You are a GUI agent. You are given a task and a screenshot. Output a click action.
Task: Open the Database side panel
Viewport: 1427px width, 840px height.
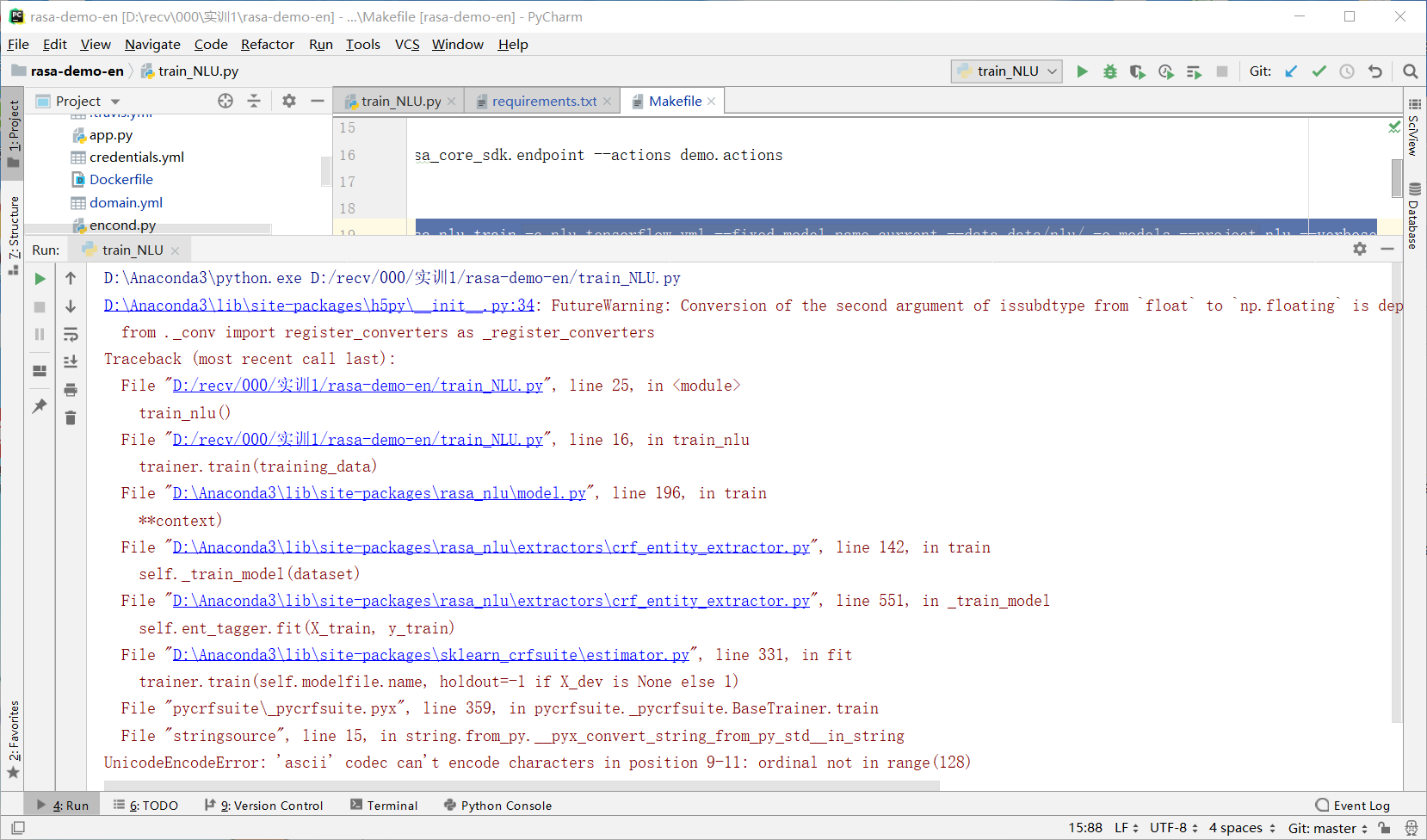[1414, 216]
